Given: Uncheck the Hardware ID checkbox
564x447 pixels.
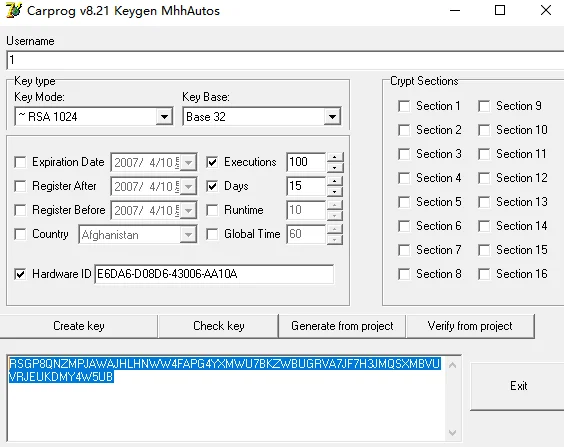Looking at the screenshot, I should coord(20,274).
